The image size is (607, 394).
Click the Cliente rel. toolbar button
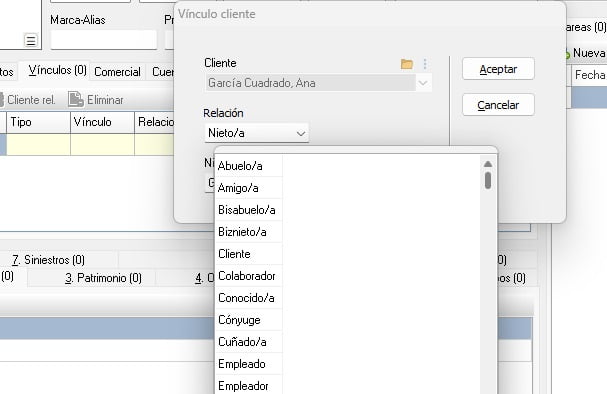pyautogui.click(x=29, y=100)
